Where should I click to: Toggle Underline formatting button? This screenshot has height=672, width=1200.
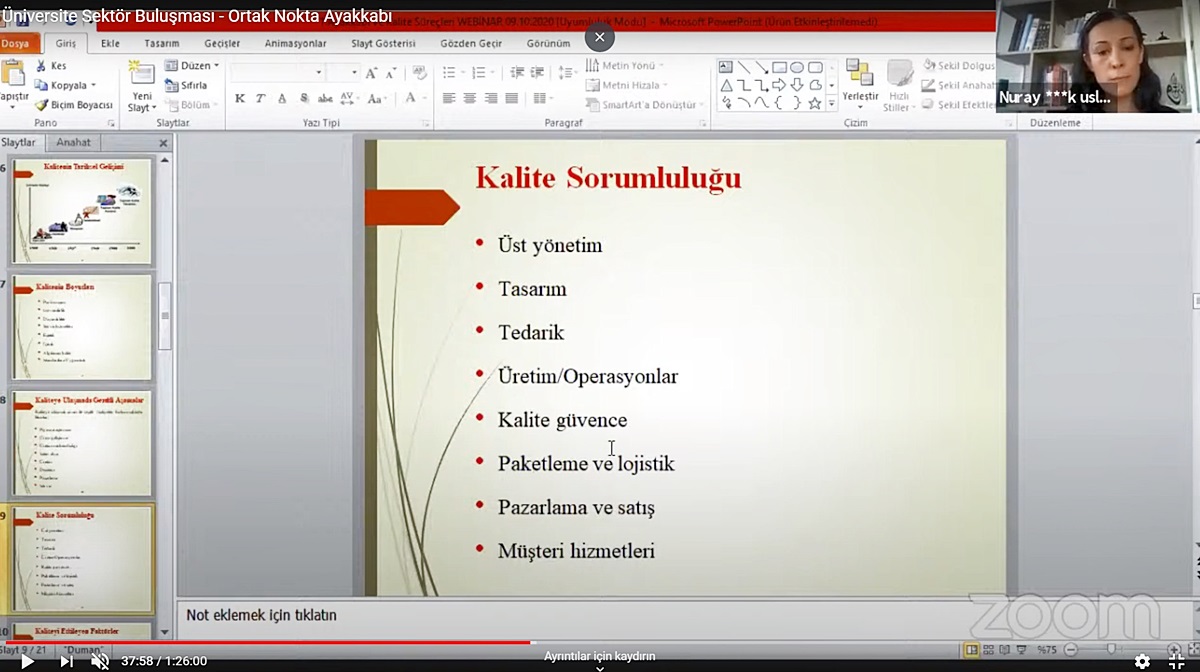pos(281,98)
